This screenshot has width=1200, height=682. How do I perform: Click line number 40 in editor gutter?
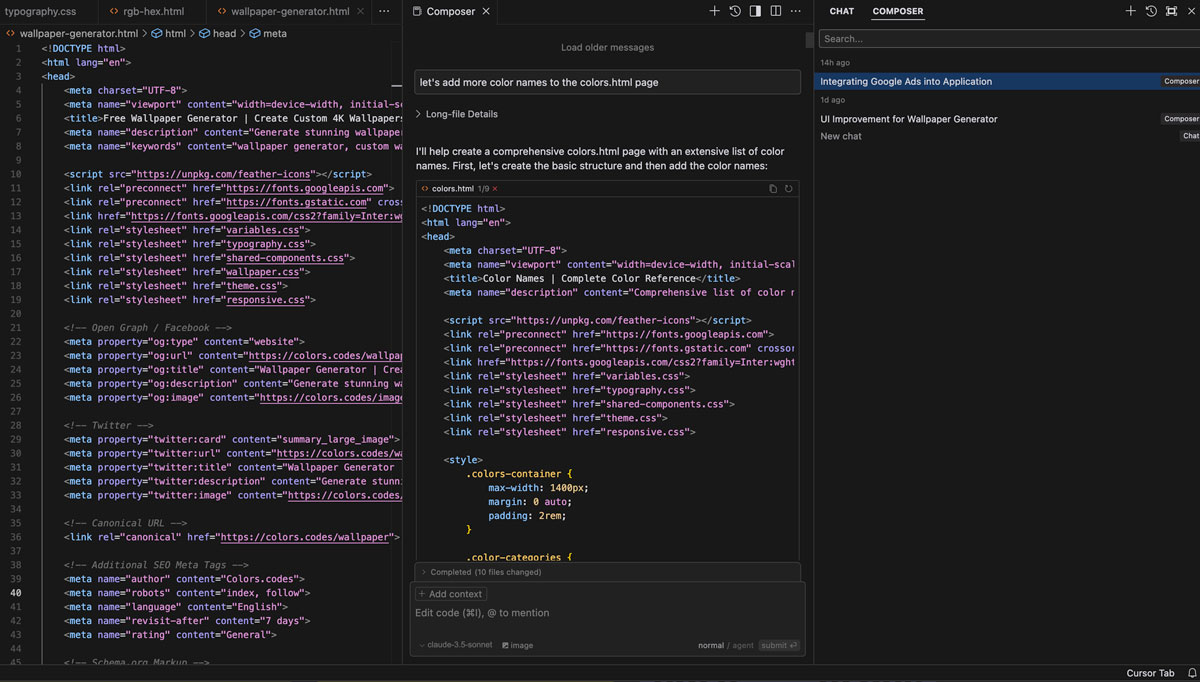coord(16,593)
